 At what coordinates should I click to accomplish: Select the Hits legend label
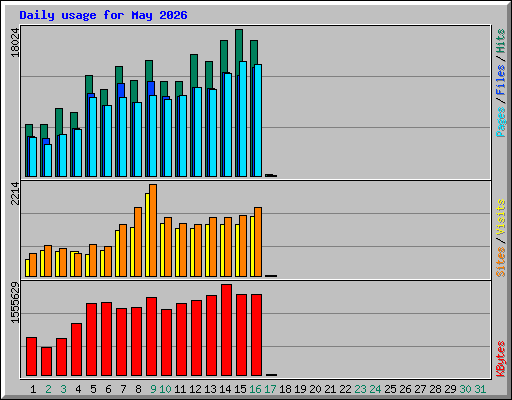pyautogui.click(x=500, y=41)
